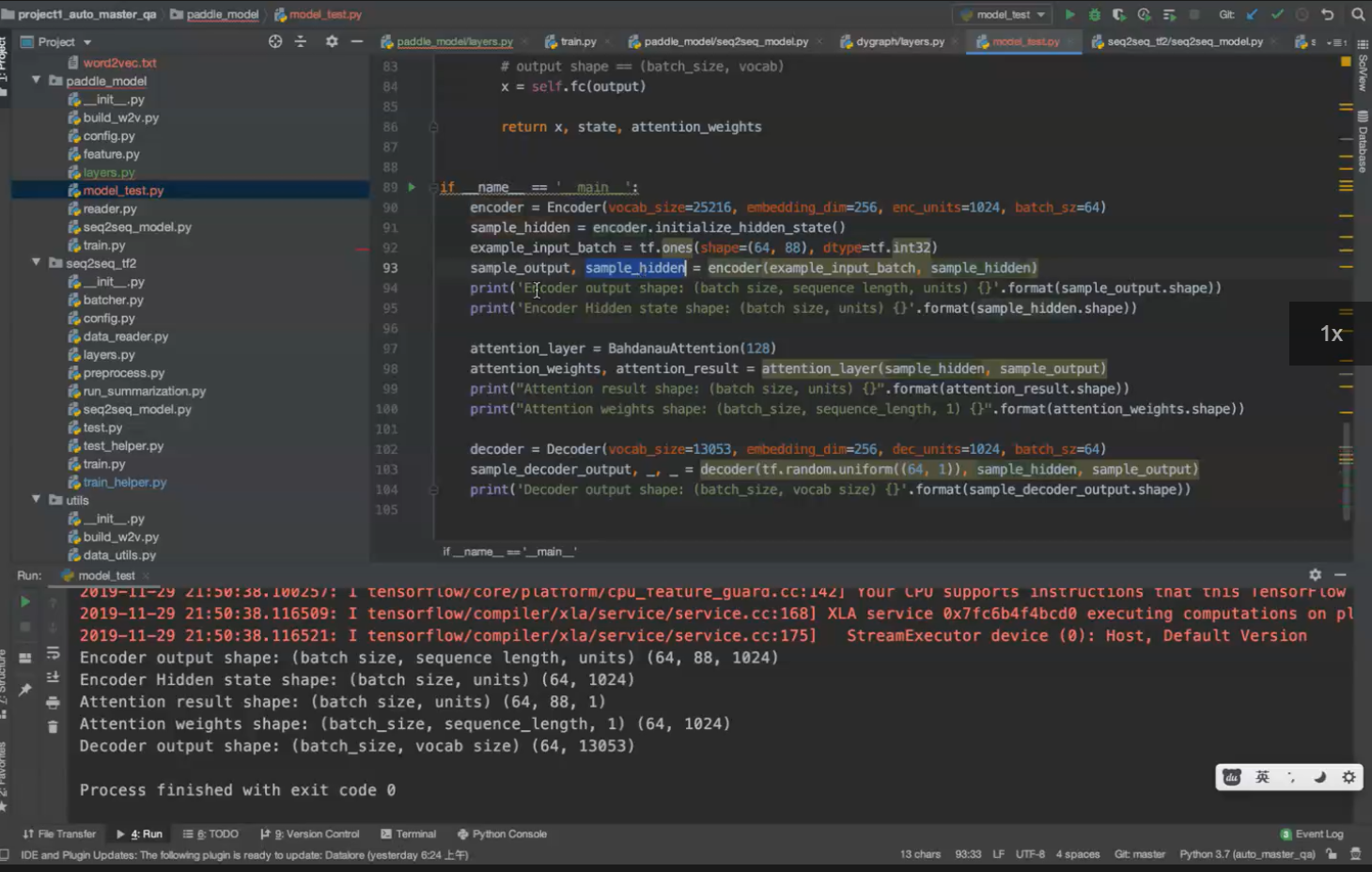Click the Python 3.7 (auto_master_qa) interpreter
Screen dimensions: 1372x872
[x=1247, y=854]
